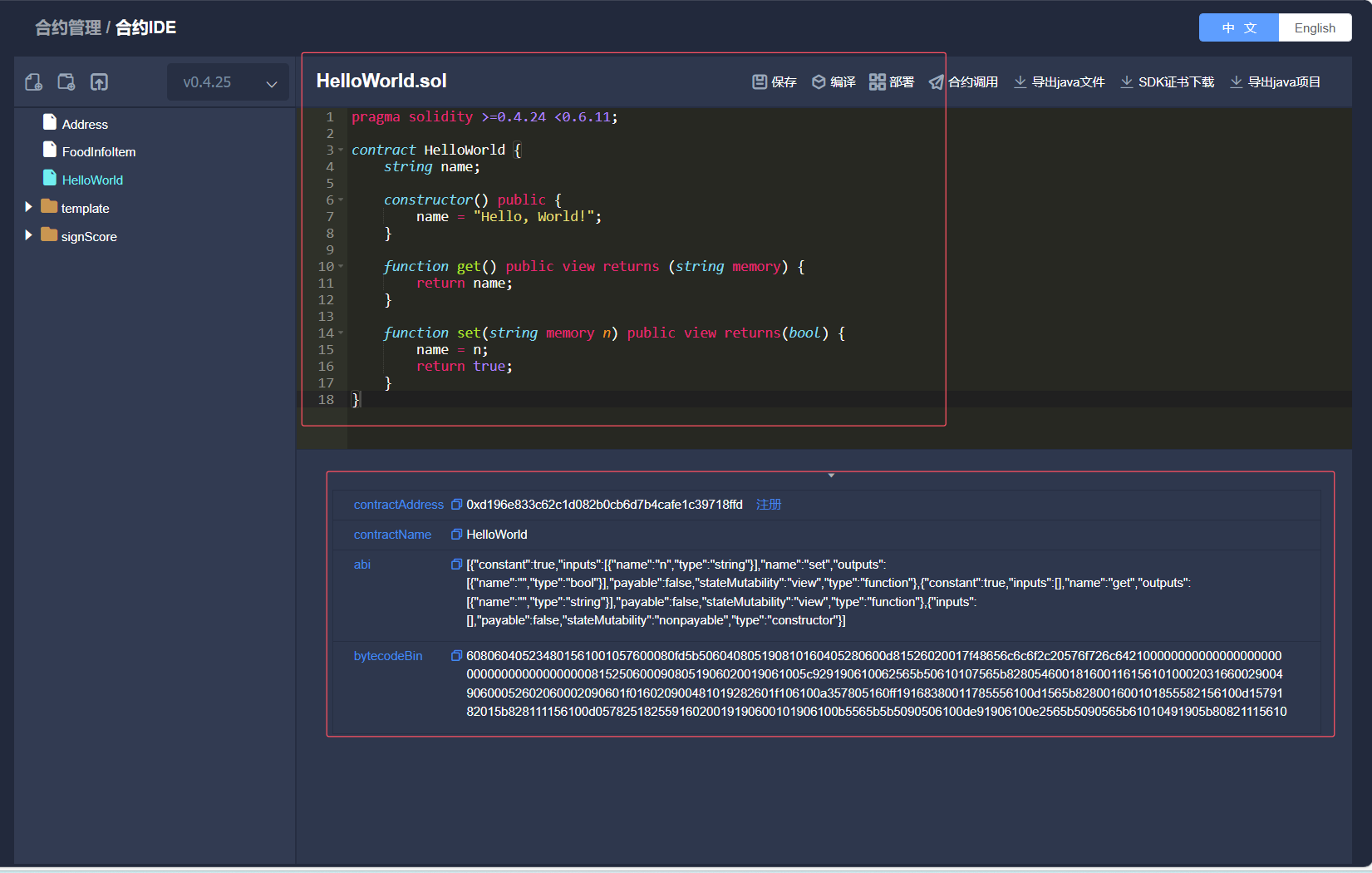Select the signScore folder

coord(89,236)
